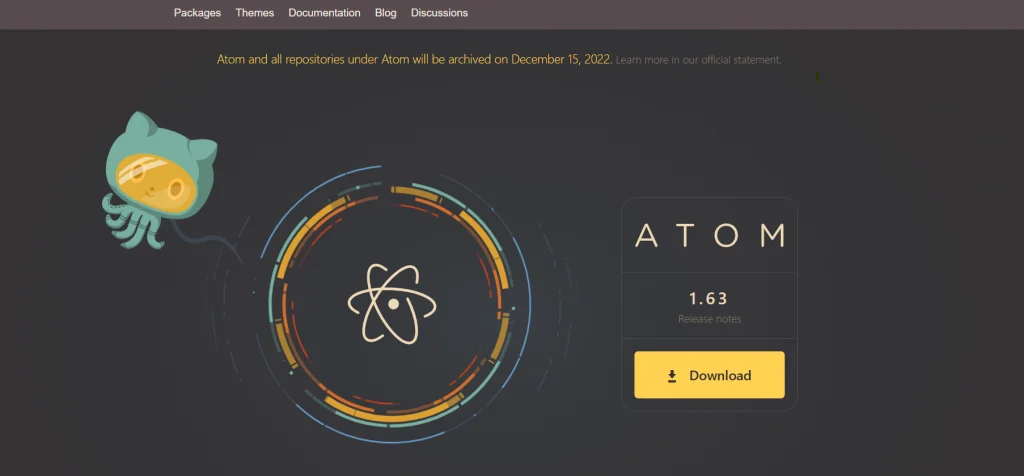The width and height of the screenshot is (1024, 476).
Task: Click the Atom logo in the circle center
Action: pos(393,302)
